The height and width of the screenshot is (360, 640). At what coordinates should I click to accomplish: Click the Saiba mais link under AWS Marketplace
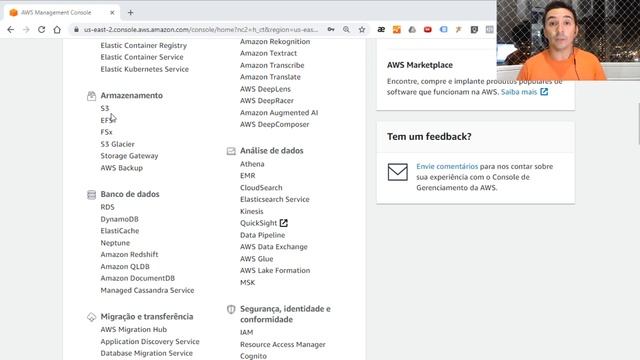coord(519,92)
